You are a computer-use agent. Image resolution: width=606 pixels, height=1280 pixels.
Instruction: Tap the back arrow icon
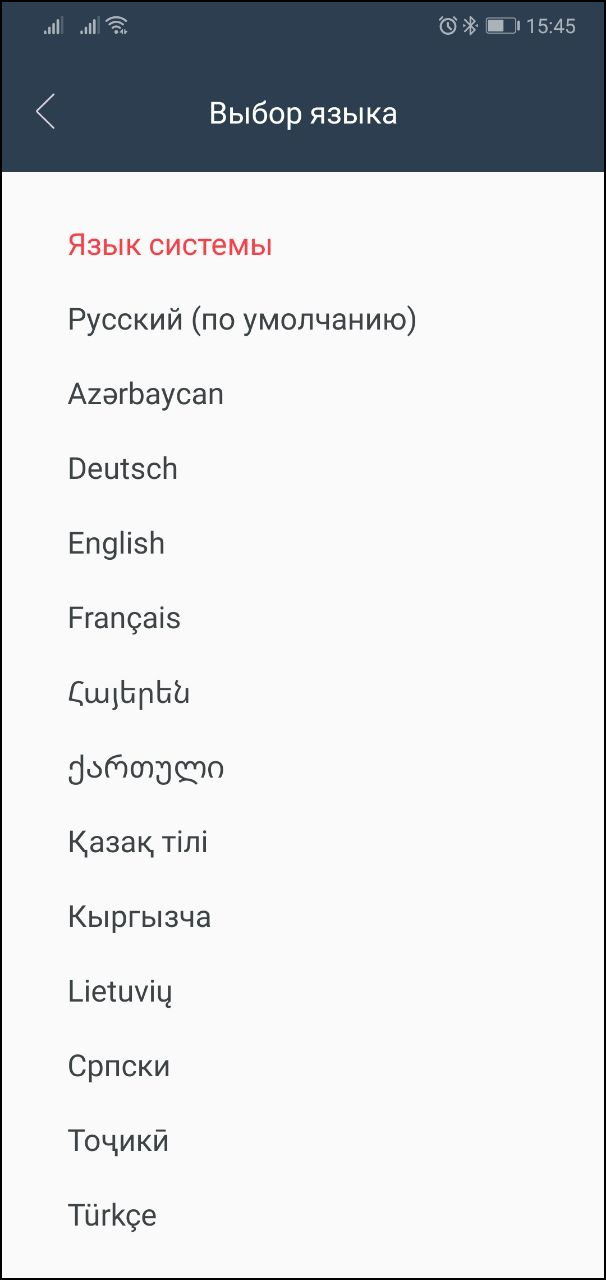[x=45, y=112]
